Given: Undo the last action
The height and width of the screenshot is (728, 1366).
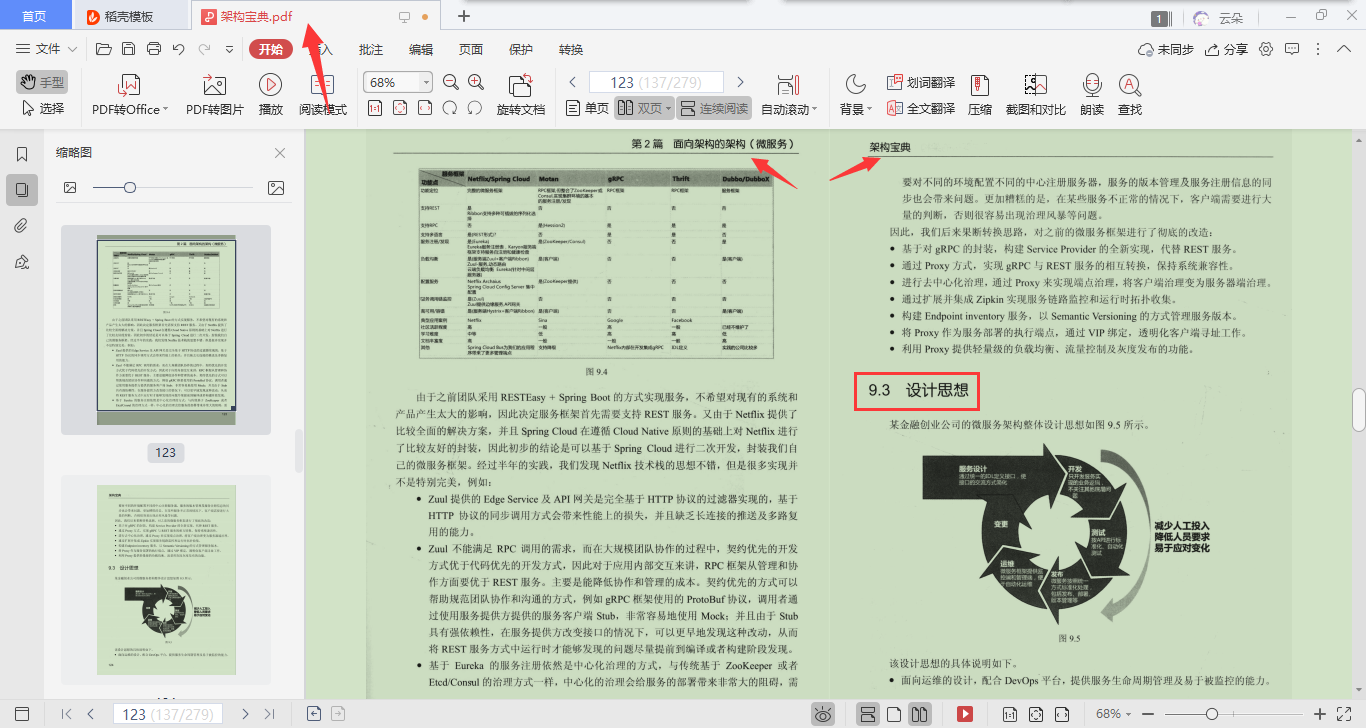Looking at the screenshot, I should coord(179,49).
